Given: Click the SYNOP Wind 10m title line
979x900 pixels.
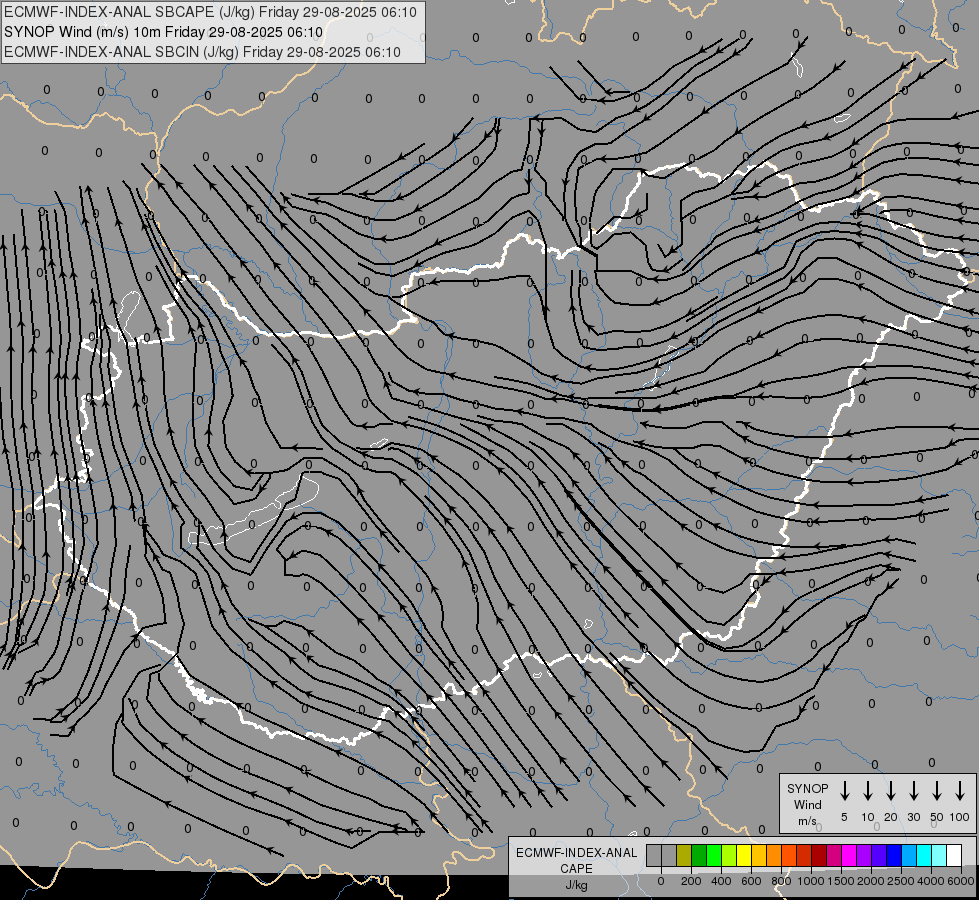Looking at the screenshot, I should click(x=163, y=32).
